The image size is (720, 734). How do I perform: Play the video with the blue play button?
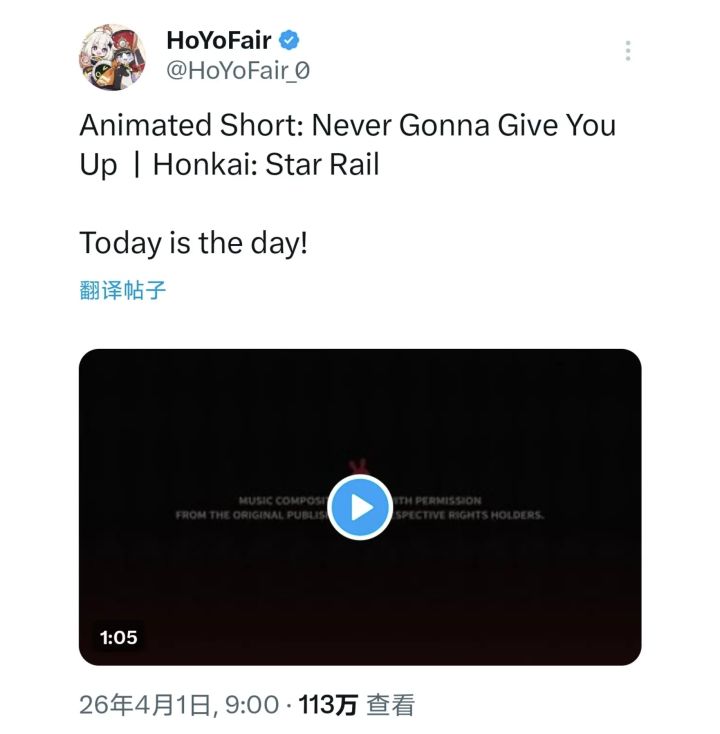[360, 507]
